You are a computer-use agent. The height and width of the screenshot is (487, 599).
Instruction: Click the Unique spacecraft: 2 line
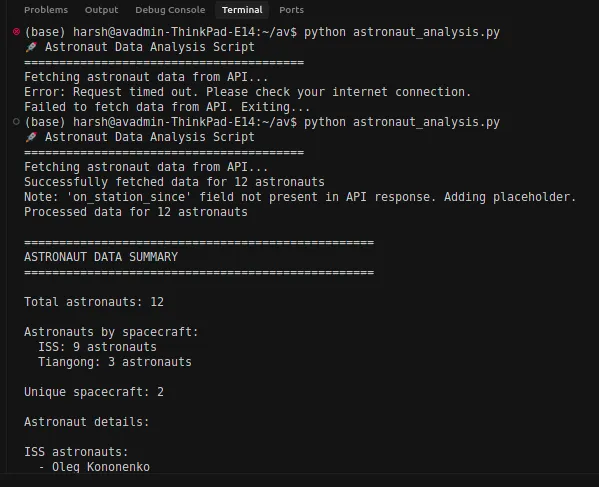[x=94, y=392]
